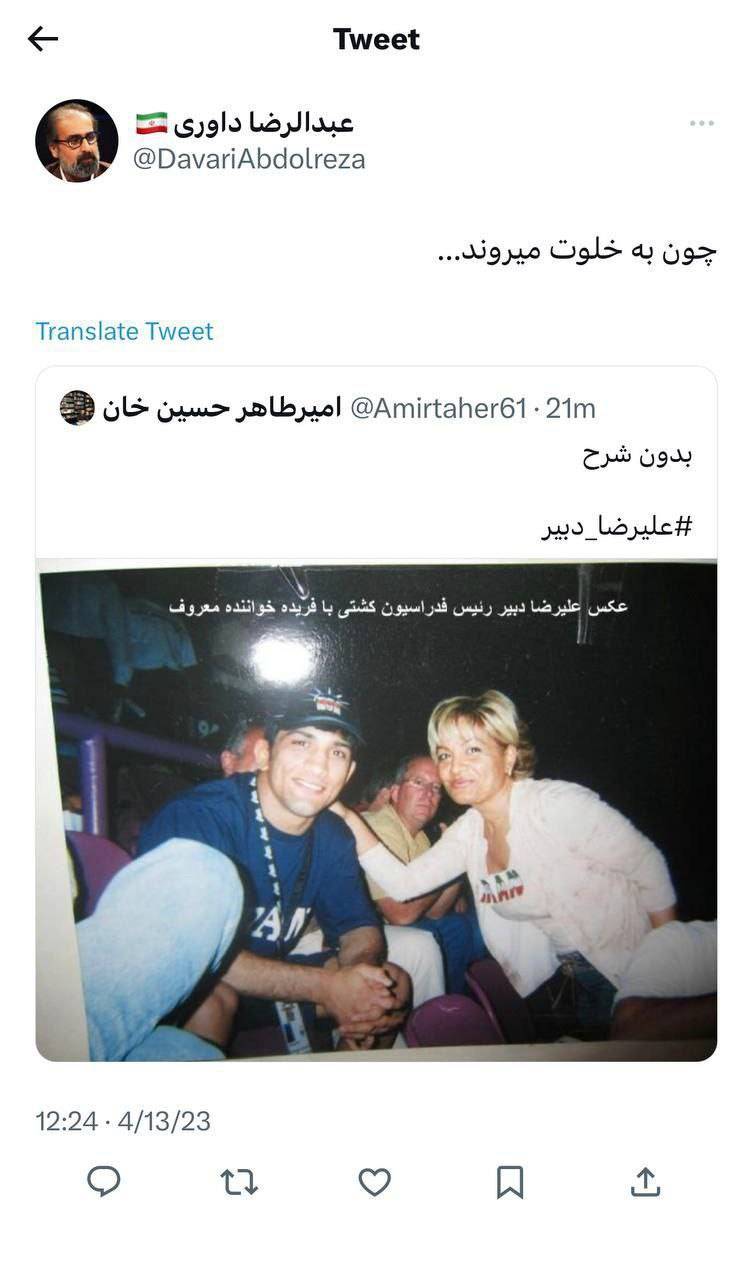Go back using the arrow icon
The image size is (753, 1280).
[43, 39]
